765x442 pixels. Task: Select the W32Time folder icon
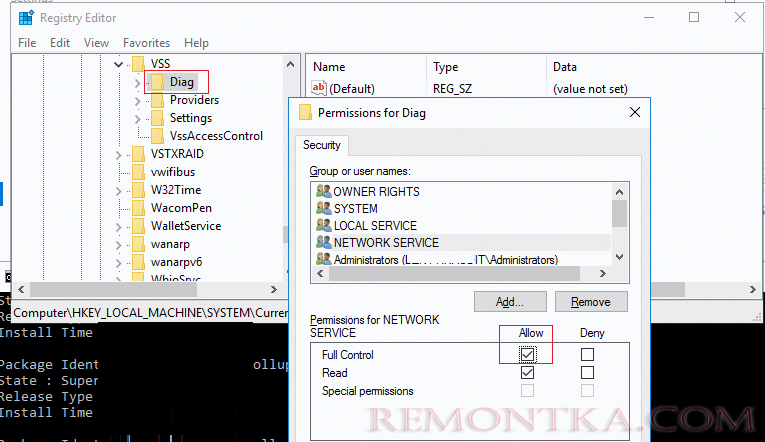click(x=139, y=190)
